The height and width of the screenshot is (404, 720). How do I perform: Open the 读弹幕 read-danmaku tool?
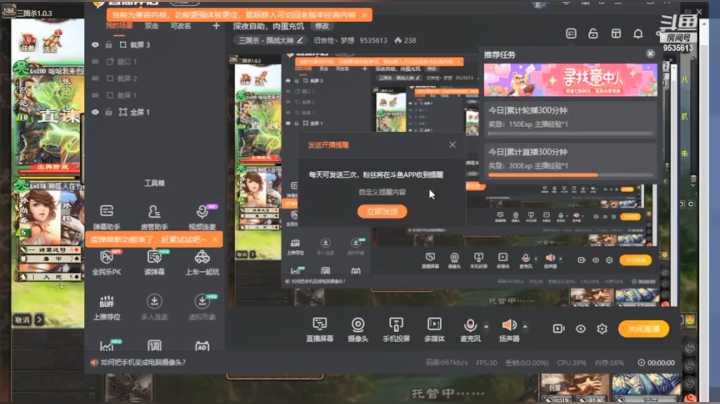click(x=154, y=262)
